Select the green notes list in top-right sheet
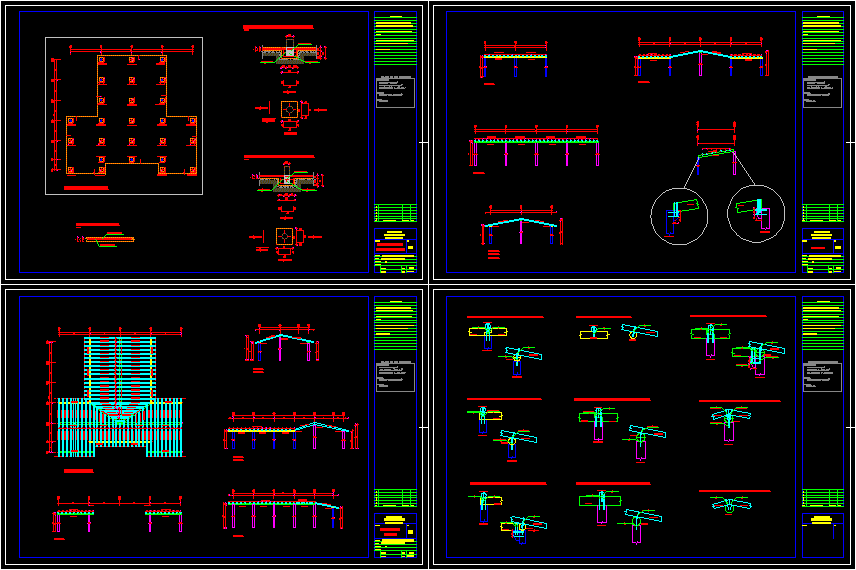This screenshot has width=856, height=570. coord(822,42)
